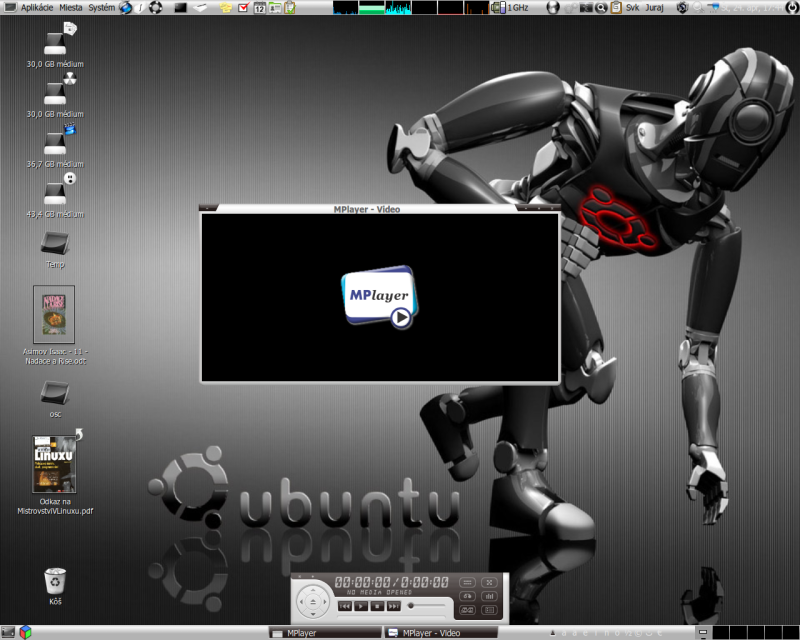Click the eject/open button in MPlayer dial
Image resolution: width=800 pixels, height=640 pixels.
tap(313, 602)
